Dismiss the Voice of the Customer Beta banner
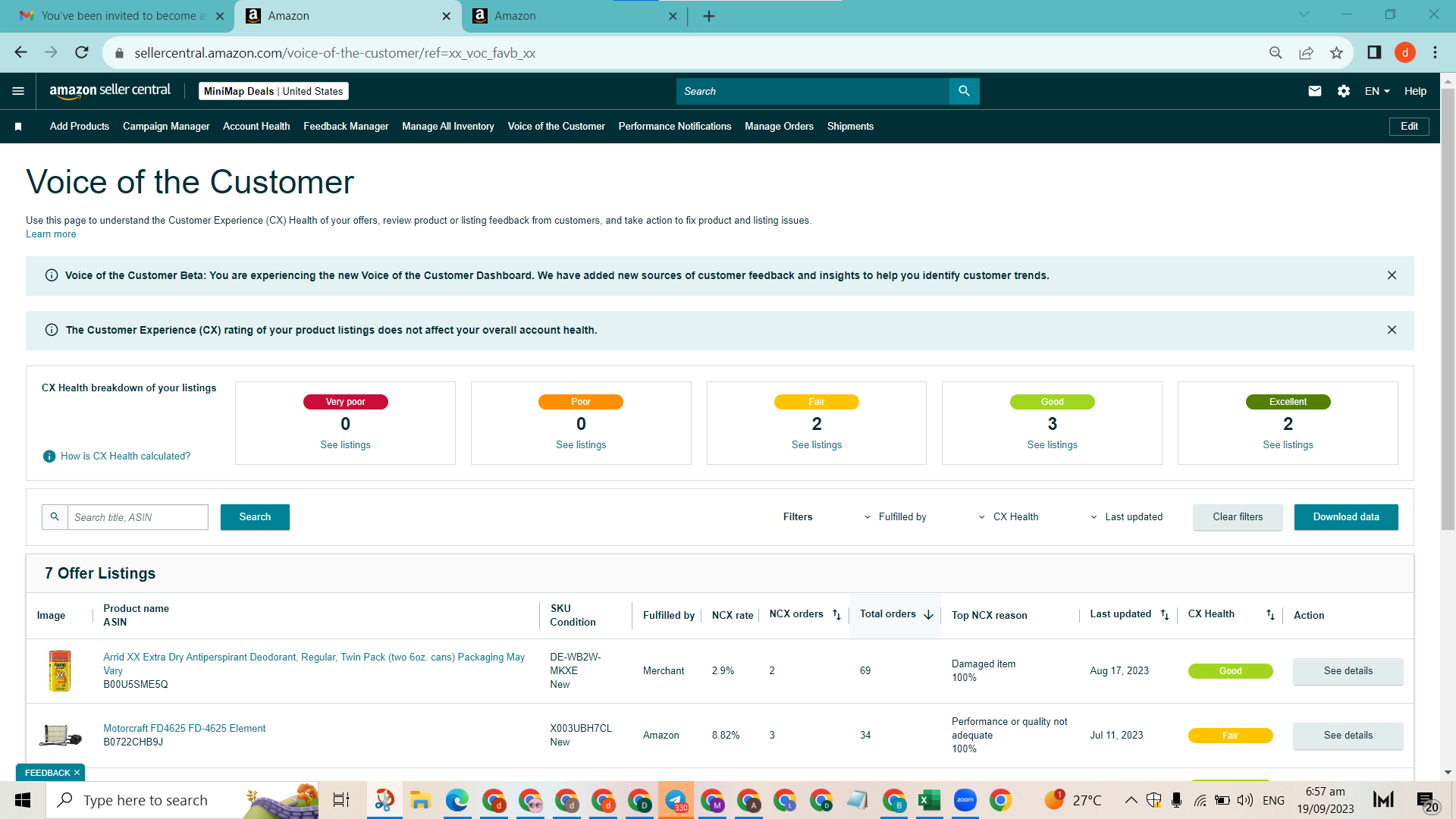 1392,275
